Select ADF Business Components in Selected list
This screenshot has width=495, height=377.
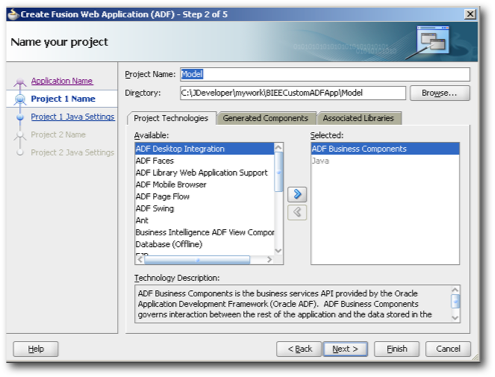[x=385, y=149]
